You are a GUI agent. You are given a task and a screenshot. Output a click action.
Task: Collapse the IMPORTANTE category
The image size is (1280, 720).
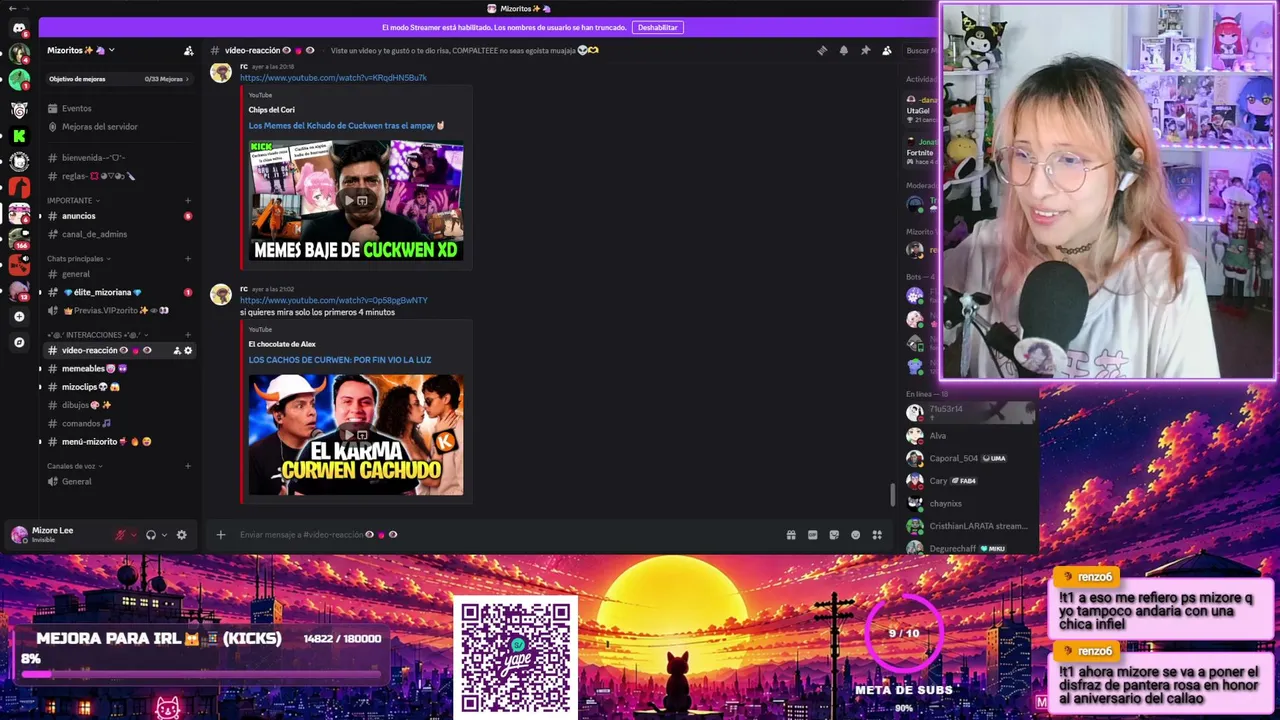click(73, 201)
